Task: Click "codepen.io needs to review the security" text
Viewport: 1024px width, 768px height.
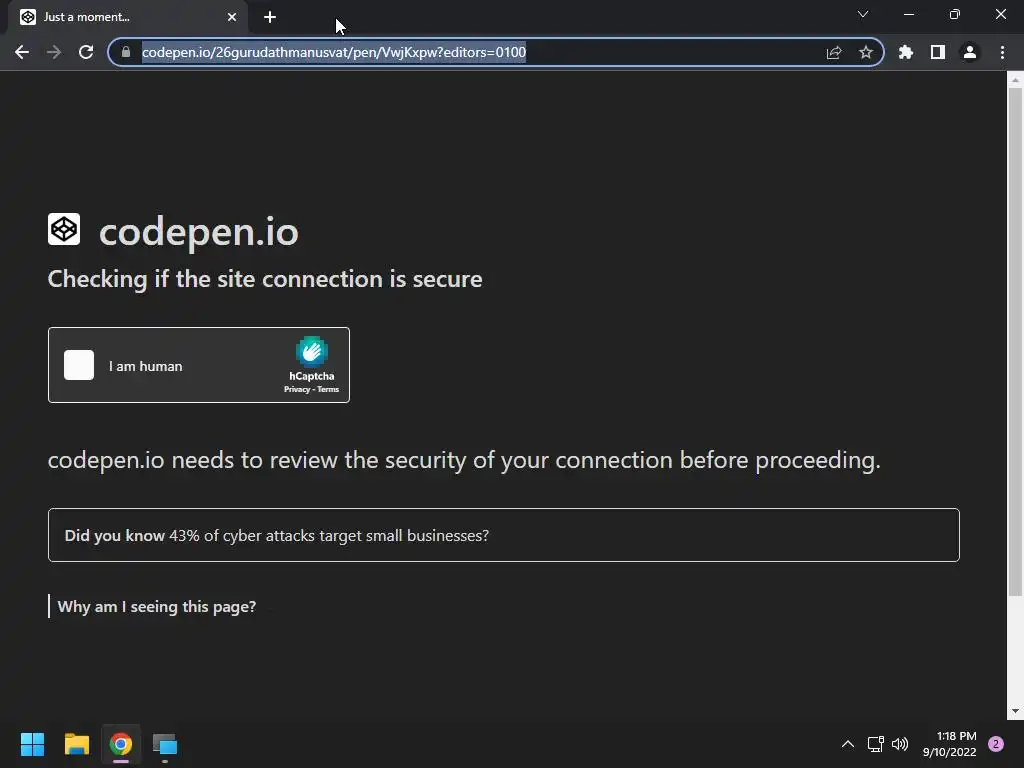Action: [464, 460]
